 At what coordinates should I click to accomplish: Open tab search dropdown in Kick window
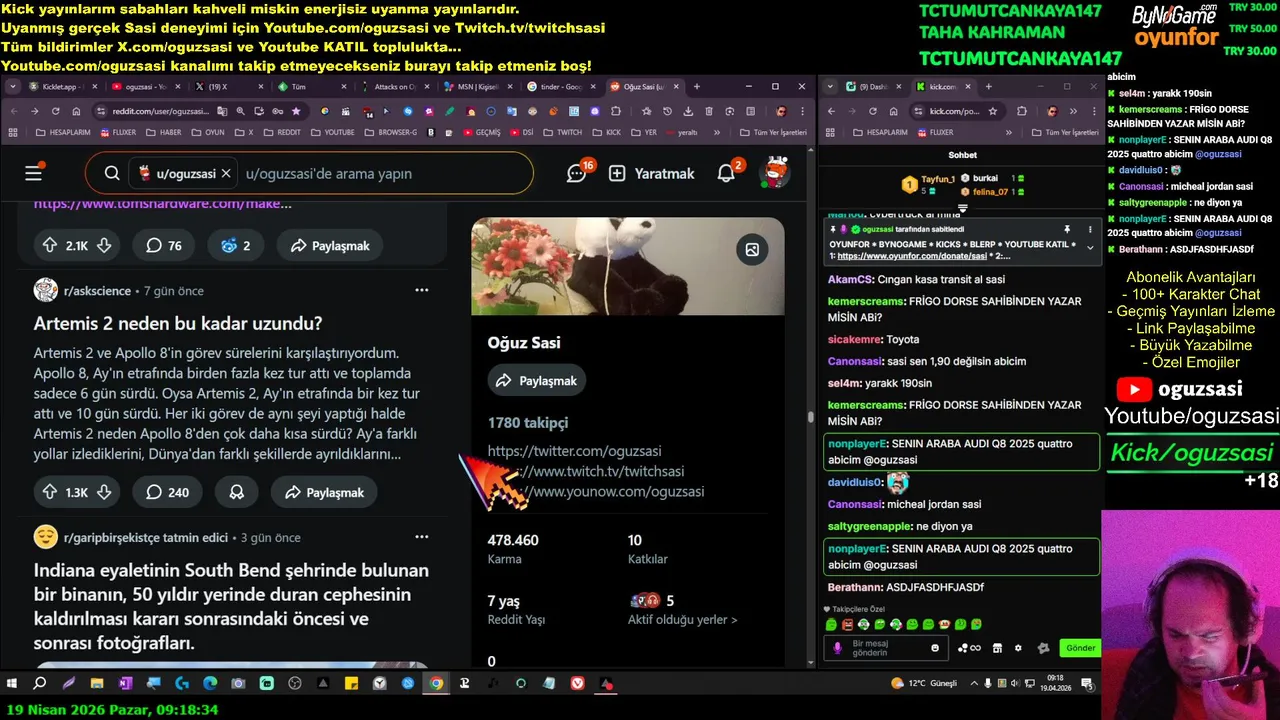click(830, 87)
